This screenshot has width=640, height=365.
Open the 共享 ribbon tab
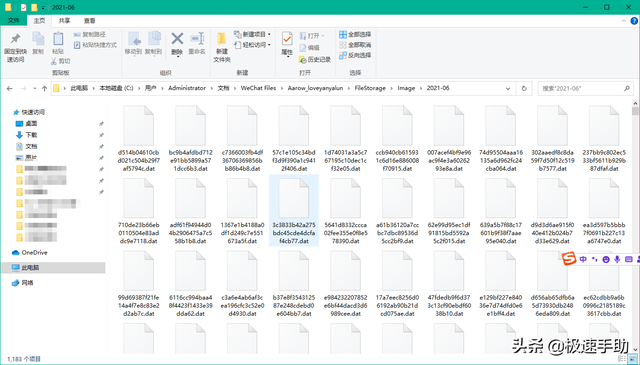pos(64,20)
